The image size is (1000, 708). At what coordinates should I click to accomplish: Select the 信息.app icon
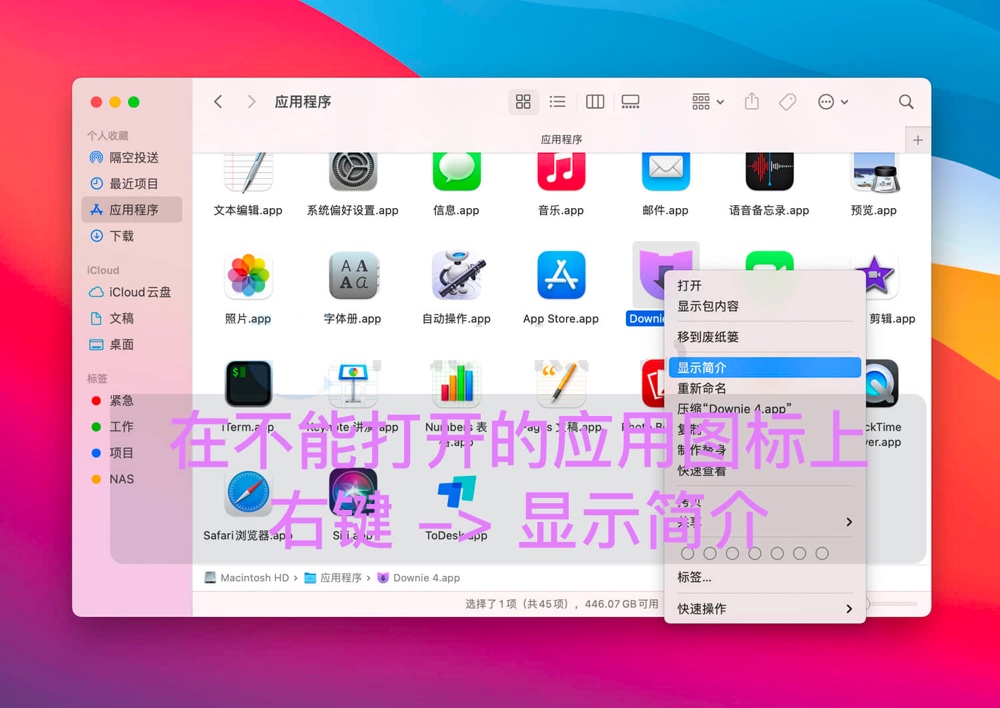(x=457, y=172)
